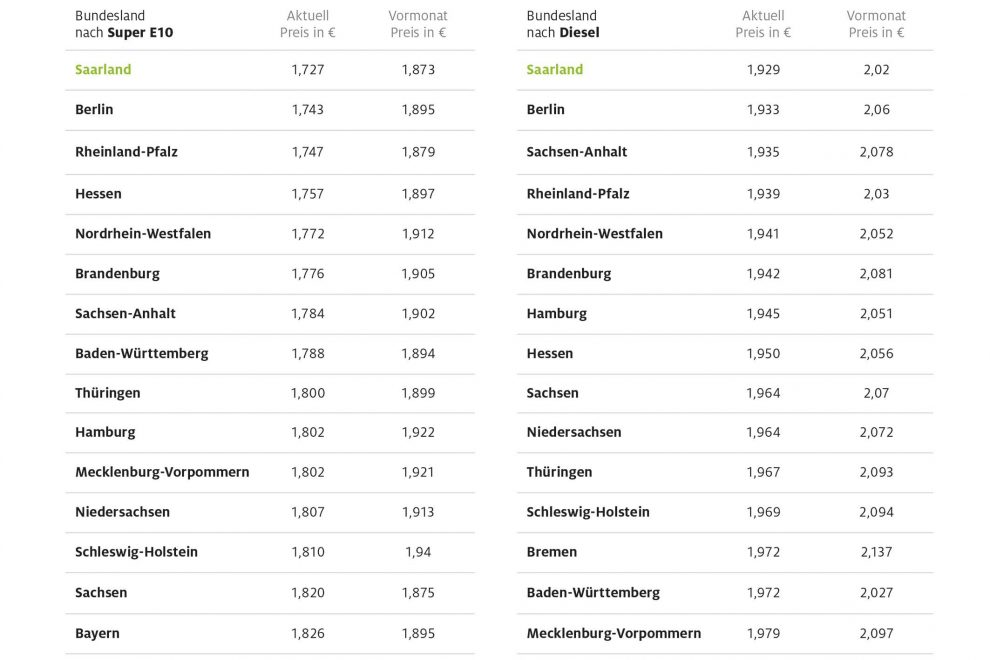Select the Berlin row in Super E10 table
990x660 pixels.
(94, 110)
